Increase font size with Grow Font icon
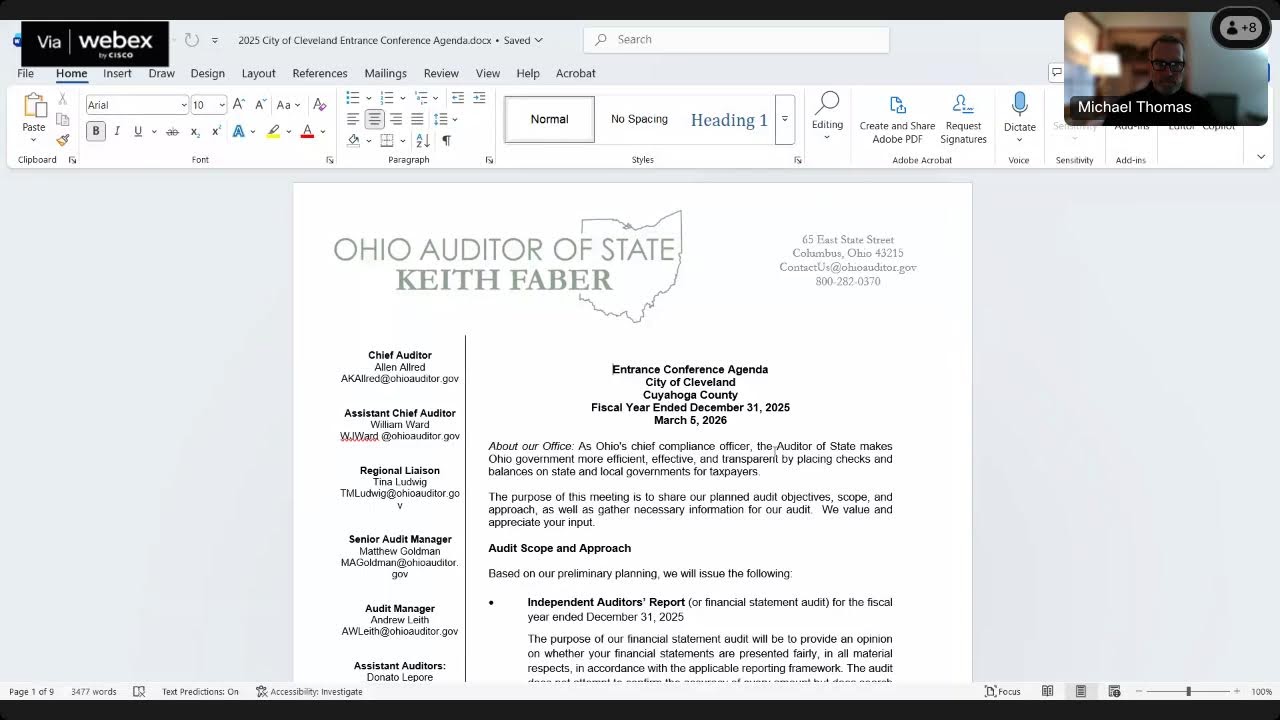The width and height of the screenshot is (1280, 720). click(x=238, y=104)
